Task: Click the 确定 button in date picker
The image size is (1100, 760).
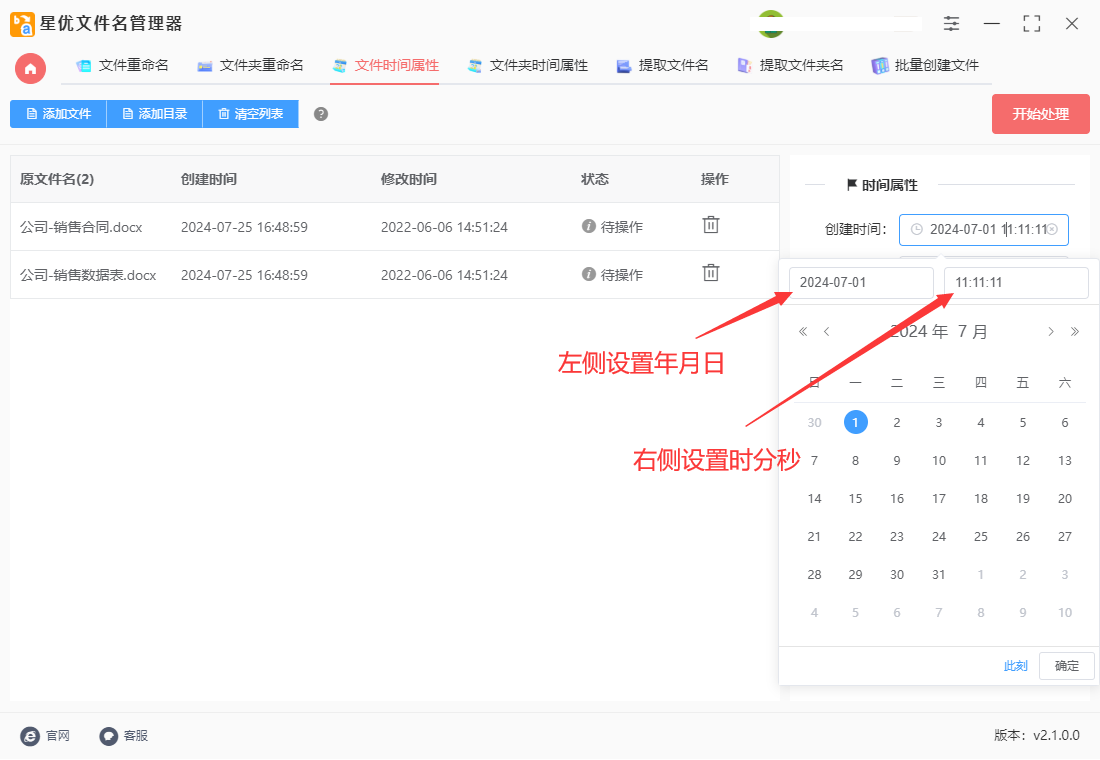Action: (1066, 666)
